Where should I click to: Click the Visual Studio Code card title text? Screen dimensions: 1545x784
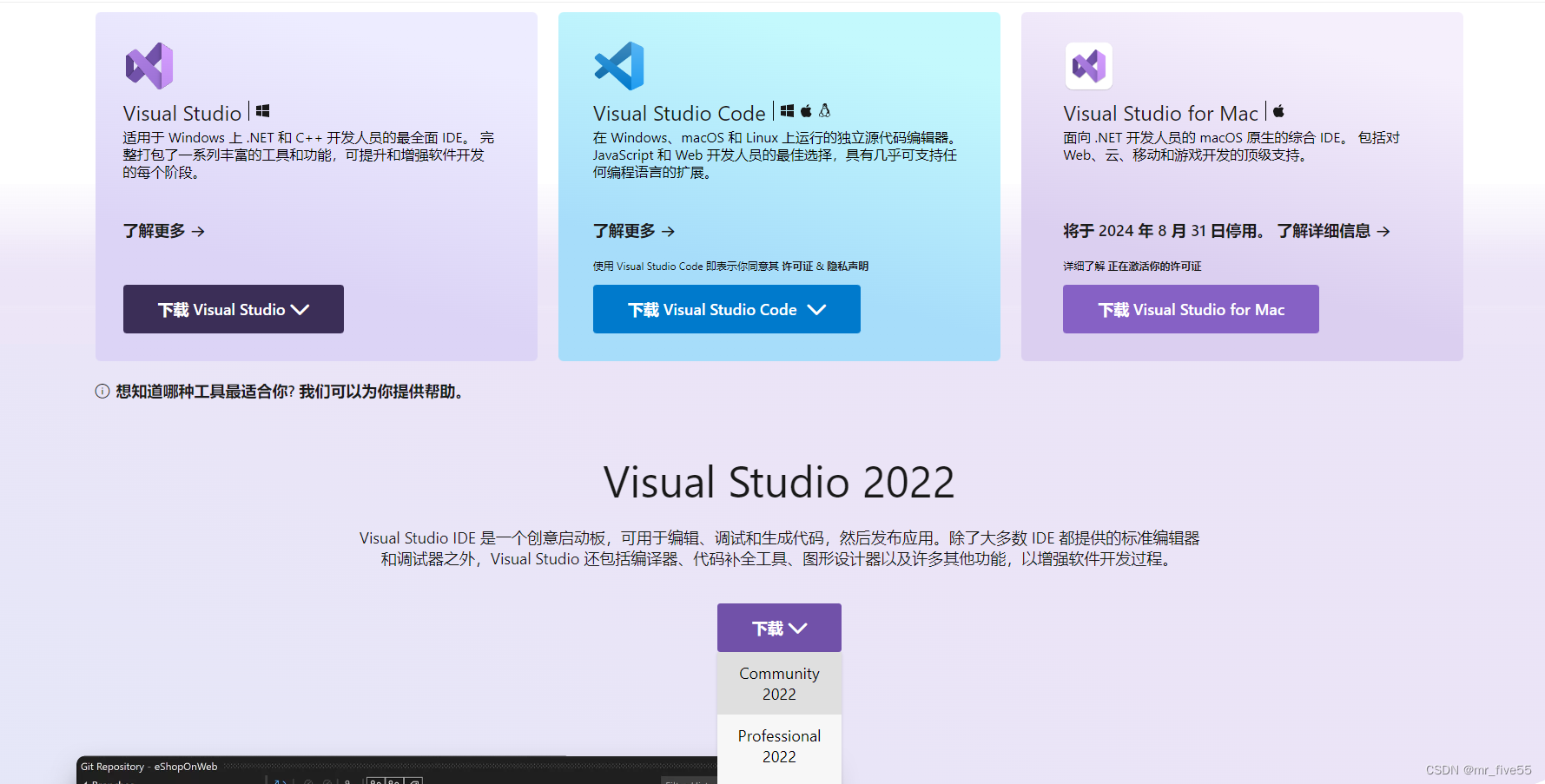coord(679,114)
